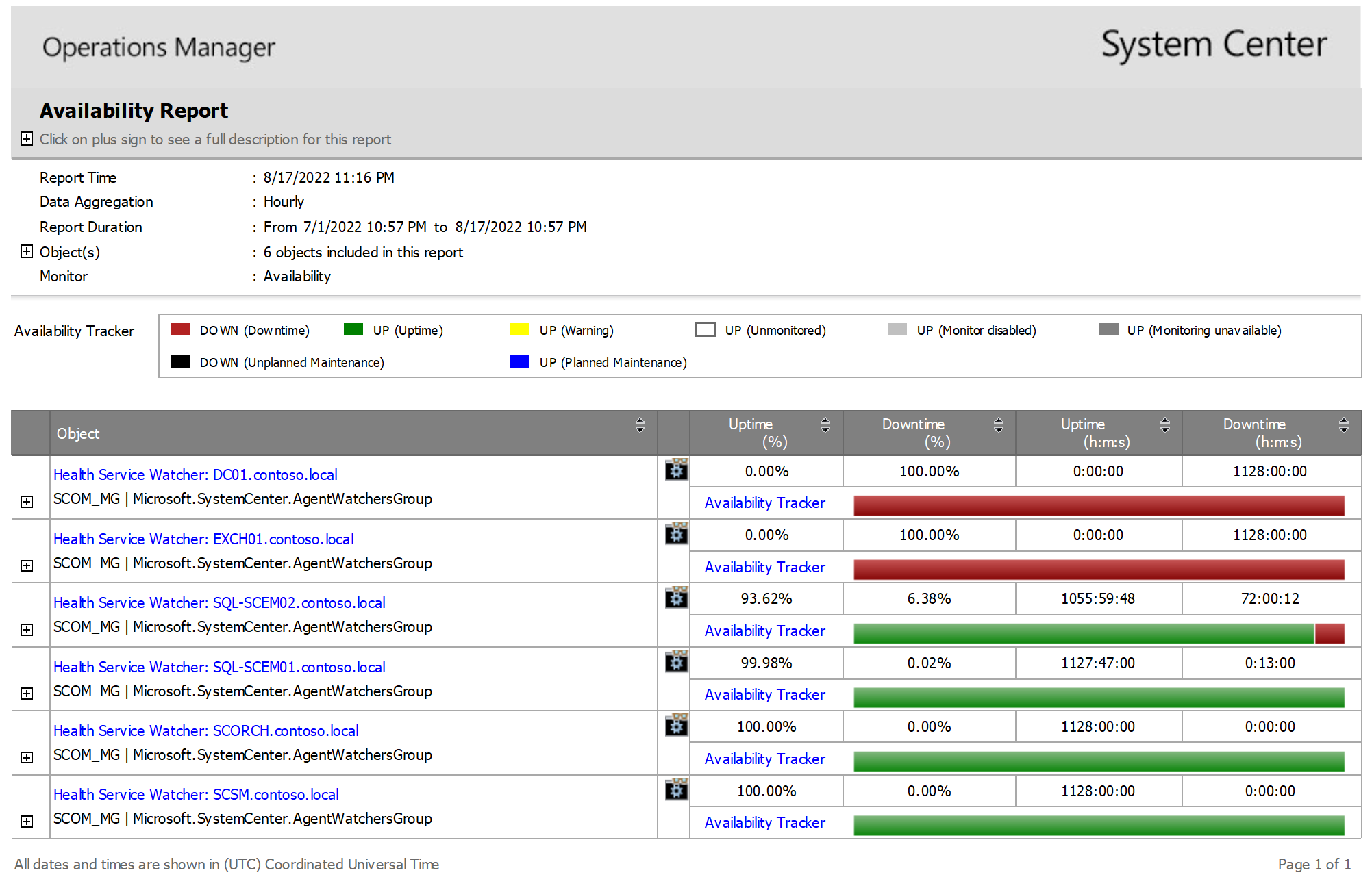Open Availability Tracker link for EXCH01
Viewport: 1372px width, 877px height.
[764, 568]
